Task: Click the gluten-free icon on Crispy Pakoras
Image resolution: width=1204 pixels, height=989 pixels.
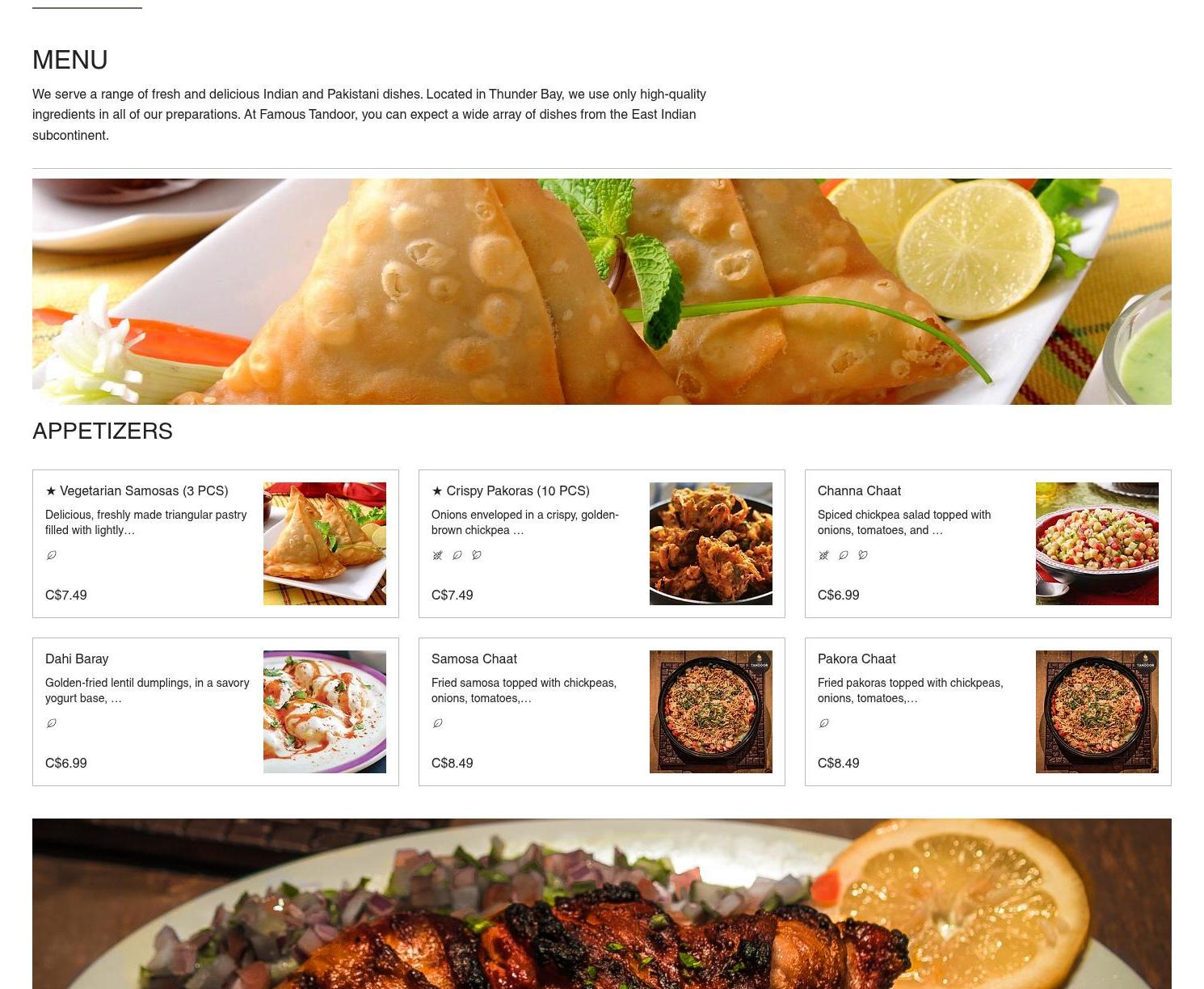Action: (437, 555)
